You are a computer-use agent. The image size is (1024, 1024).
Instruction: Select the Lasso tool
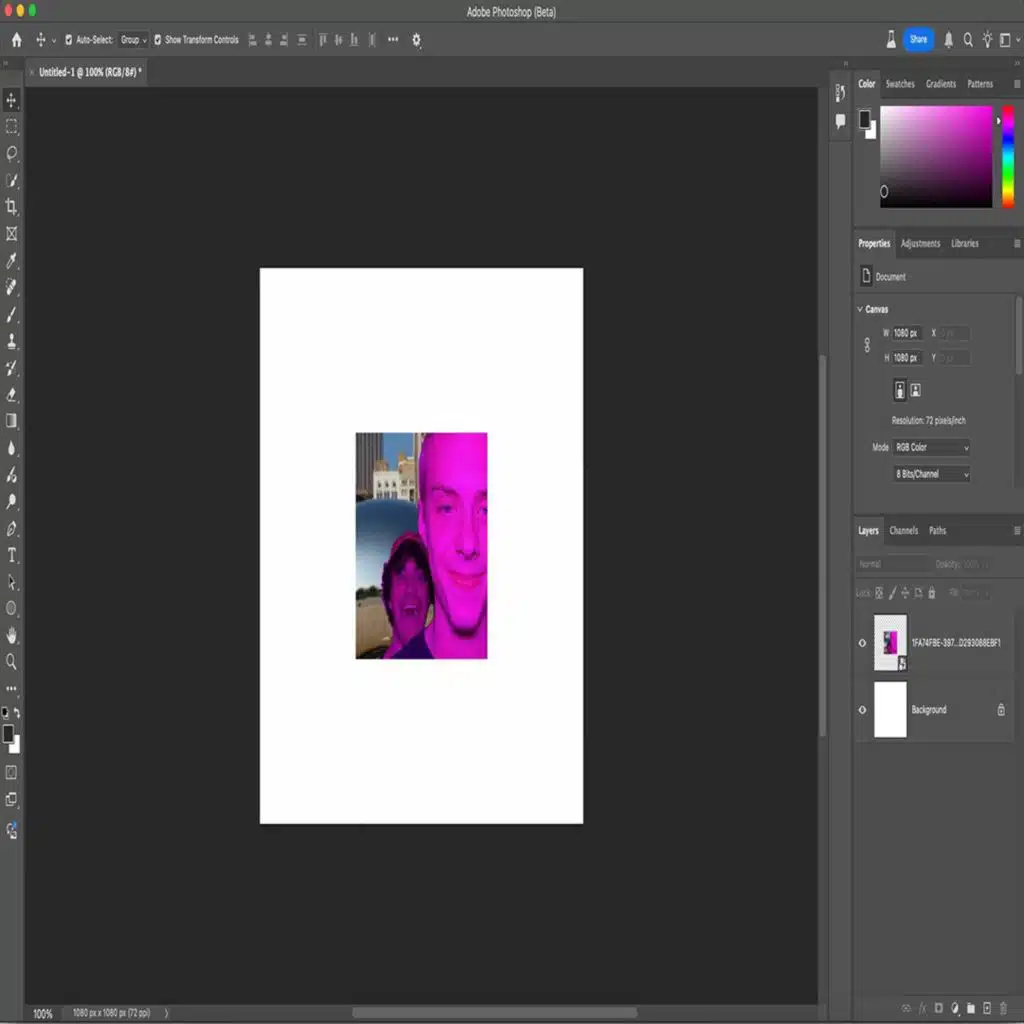[x=12, y=153]
